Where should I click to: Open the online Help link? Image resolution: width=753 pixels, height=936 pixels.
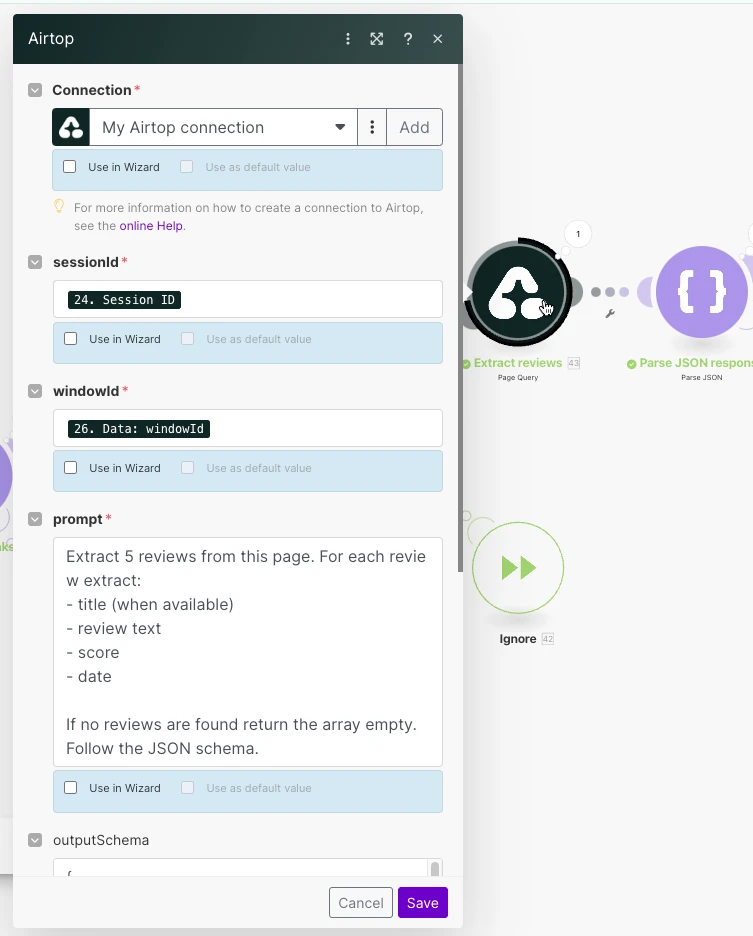151,226
